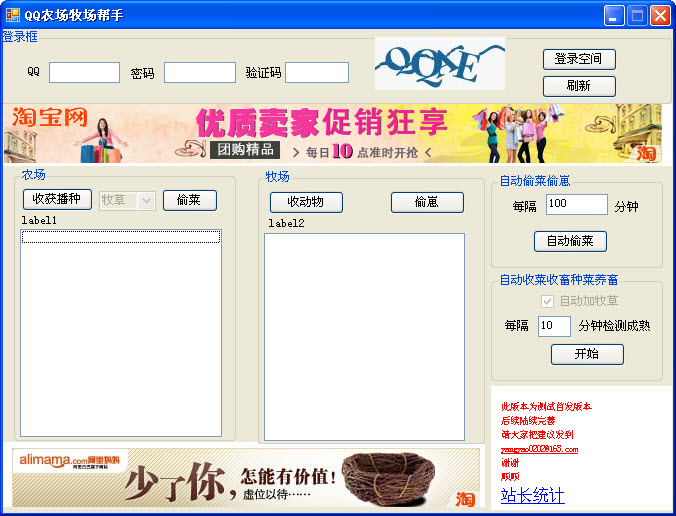Click the app icon in title bar
676x516 pixels.
point(13,16)
